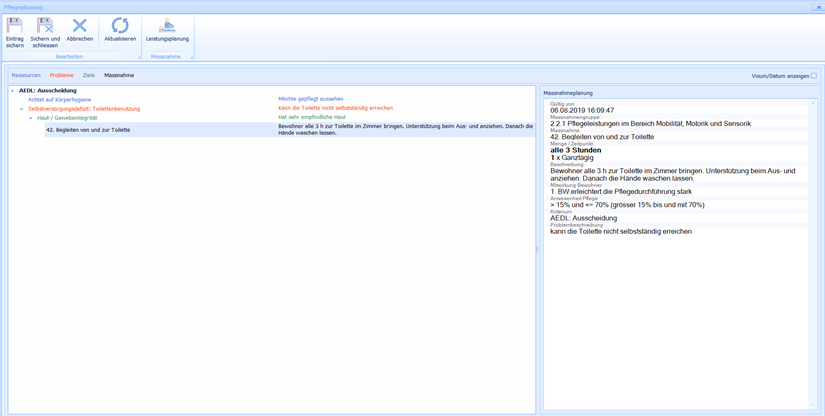
Task: Click Massnahme value in the planning panel
Action: pyautogui.click(x=602, y=137)
